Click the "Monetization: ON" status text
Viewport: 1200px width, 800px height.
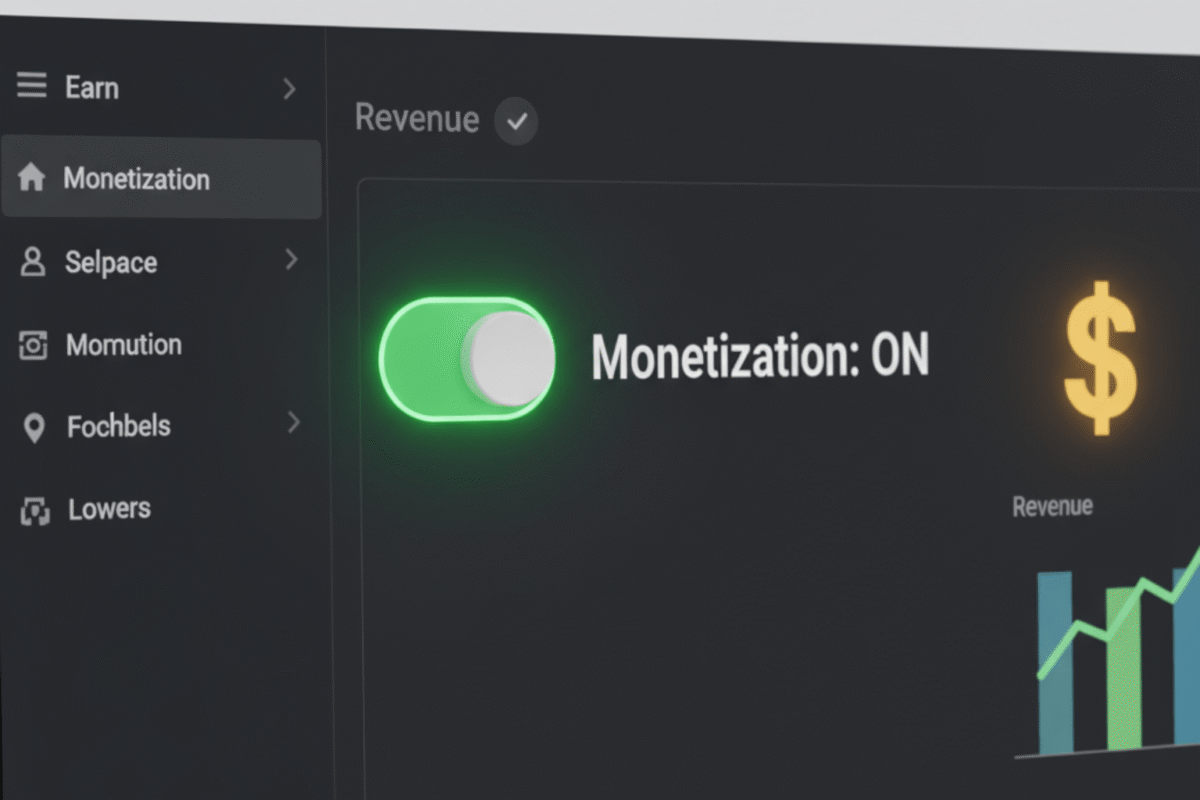760,357
